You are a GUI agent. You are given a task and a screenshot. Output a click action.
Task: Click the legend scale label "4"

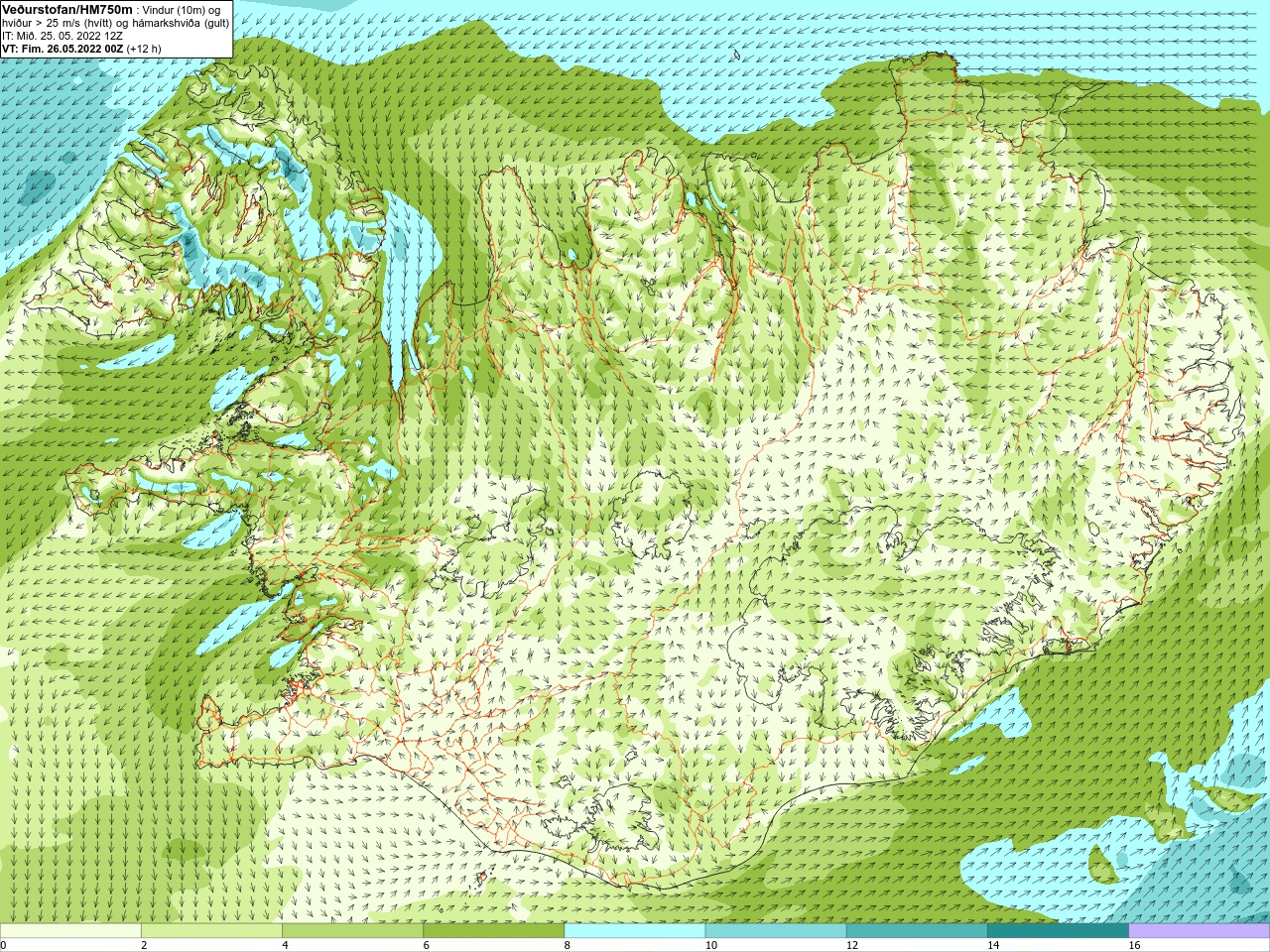pyautogui.click(x=285, y=945)
